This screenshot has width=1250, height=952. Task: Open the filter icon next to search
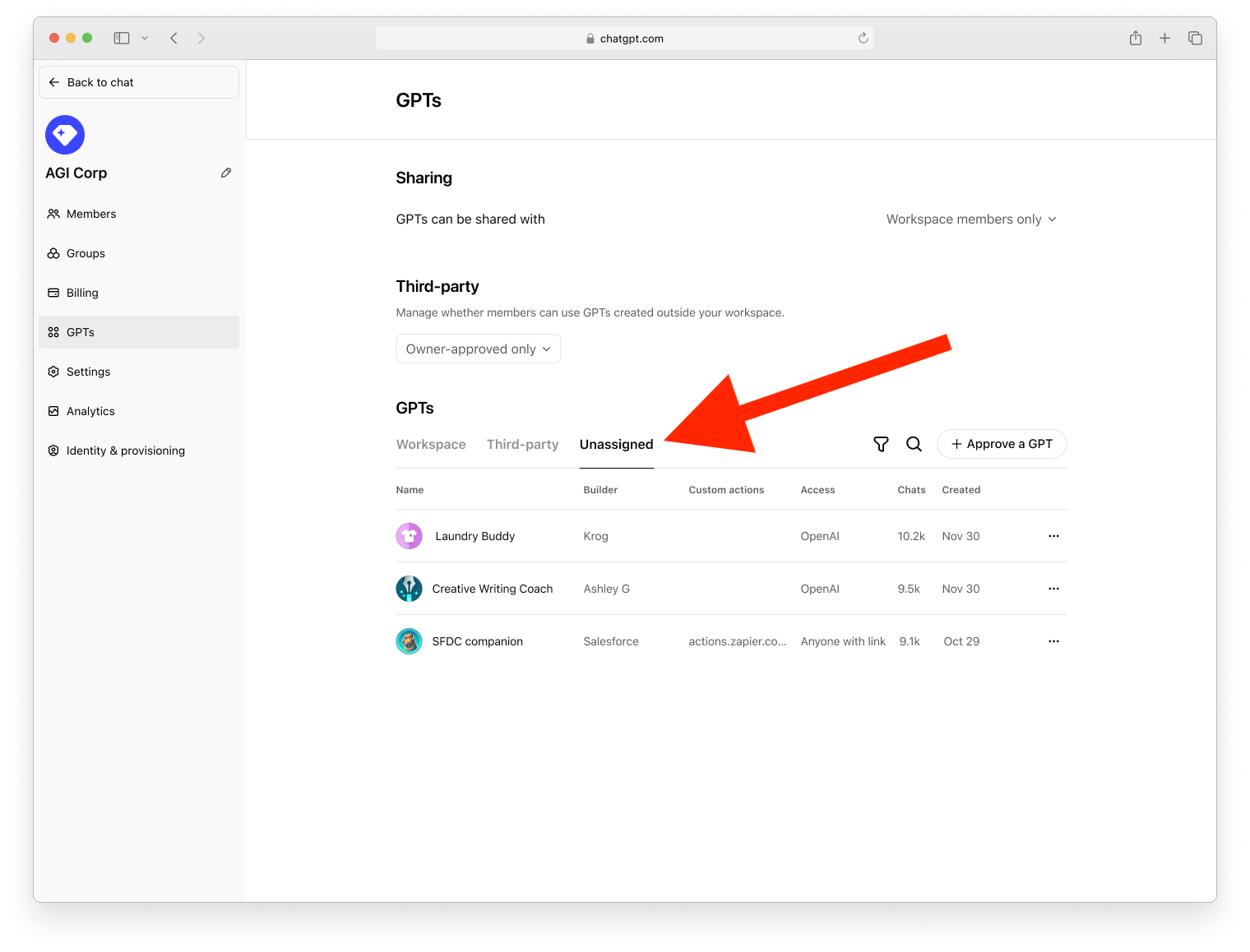(880, 444)
